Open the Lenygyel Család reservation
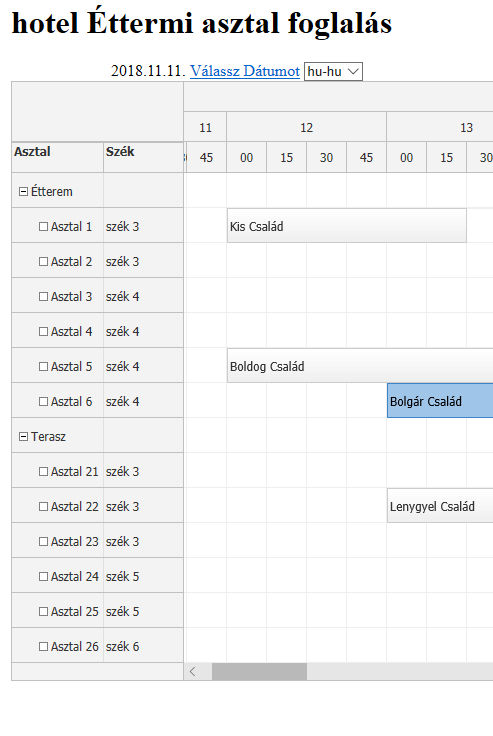The width and height of the screenshot is (493, 736). click(440, 506)
